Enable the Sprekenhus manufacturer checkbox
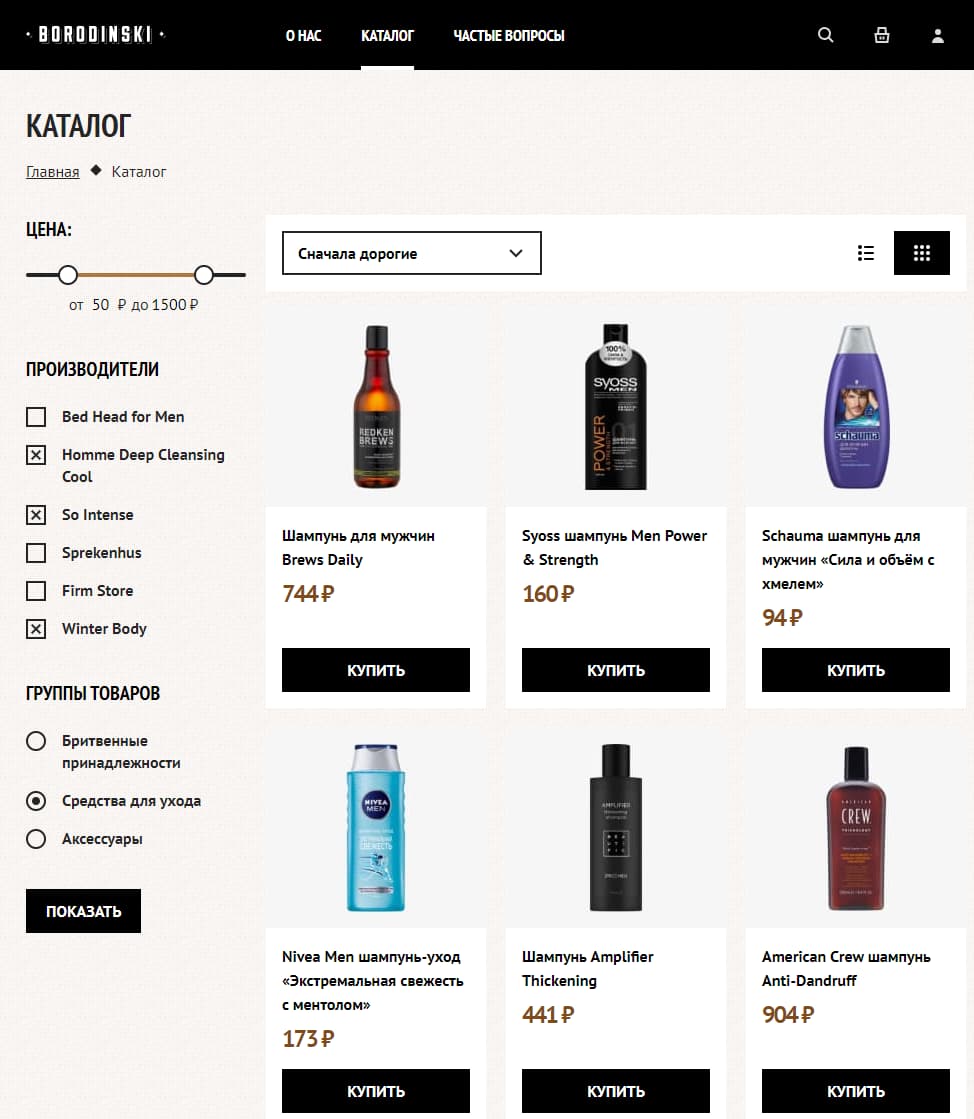Screen dimensions: 974x1119 point(36,553)
